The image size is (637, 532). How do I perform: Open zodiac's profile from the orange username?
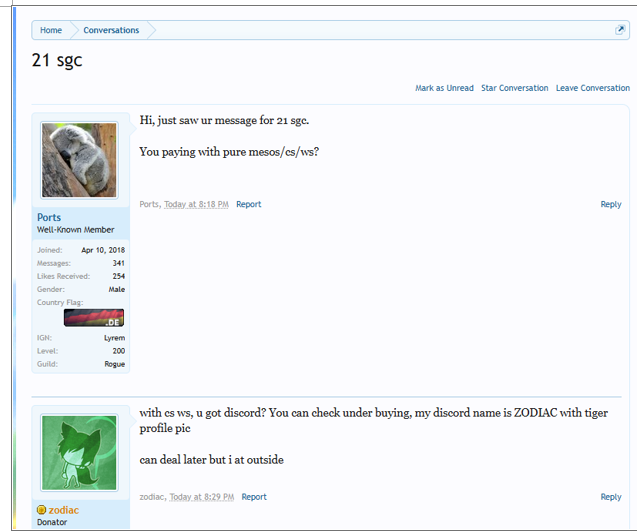click(x=64, y=510)
